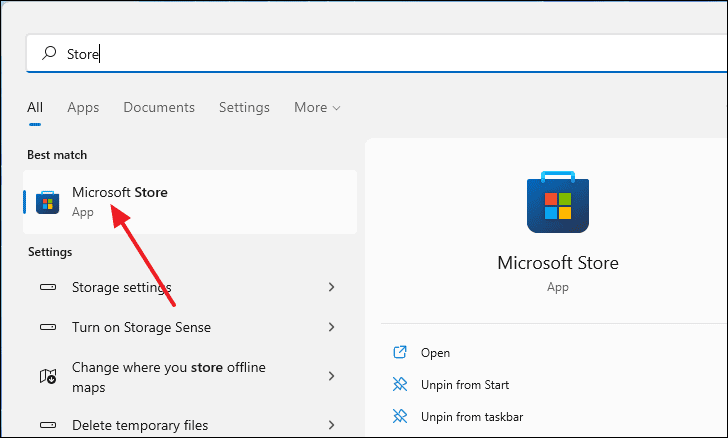The height and width of the screenshot is (438, 728).
Task: Switch to the Apps filter tab
Action: click(x=83, y=107)
